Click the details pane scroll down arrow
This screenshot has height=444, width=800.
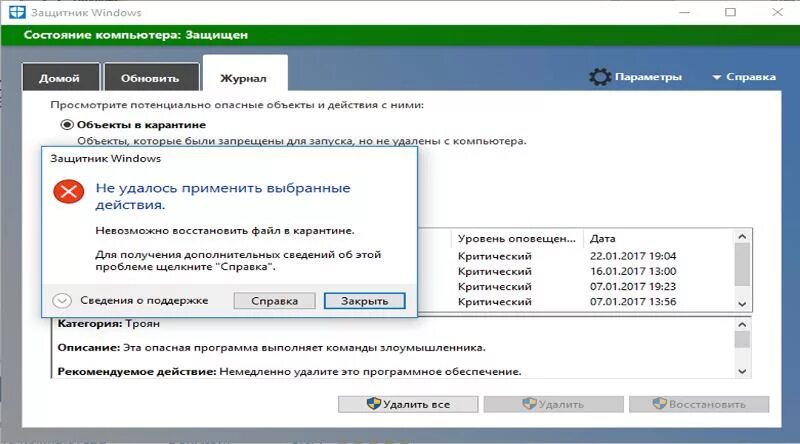coord(742,372)
